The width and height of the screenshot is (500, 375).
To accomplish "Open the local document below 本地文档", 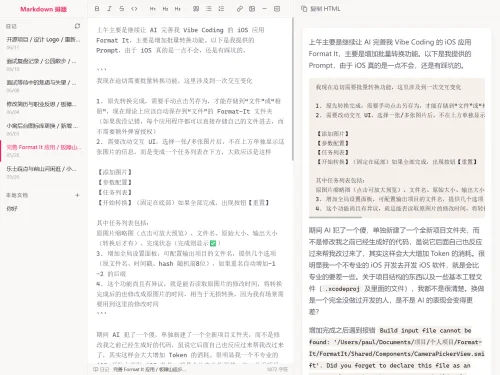I will click(43, 209).
